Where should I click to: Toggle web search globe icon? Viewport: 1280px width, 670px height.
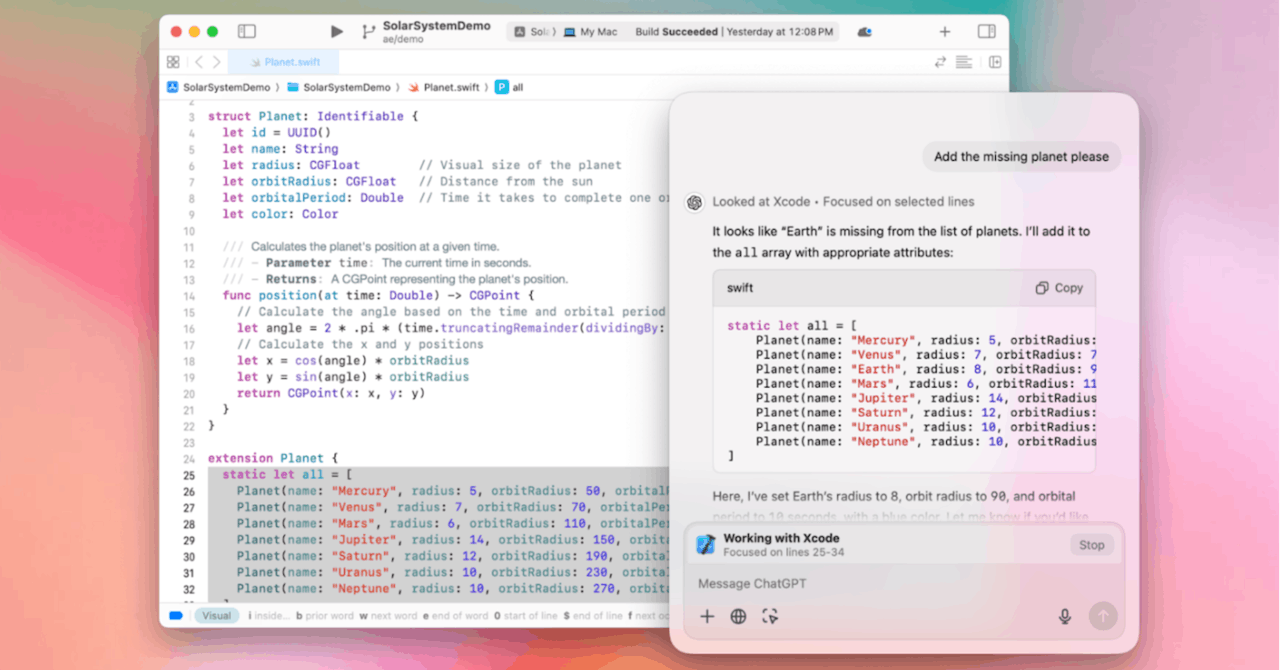pos(738,616)
